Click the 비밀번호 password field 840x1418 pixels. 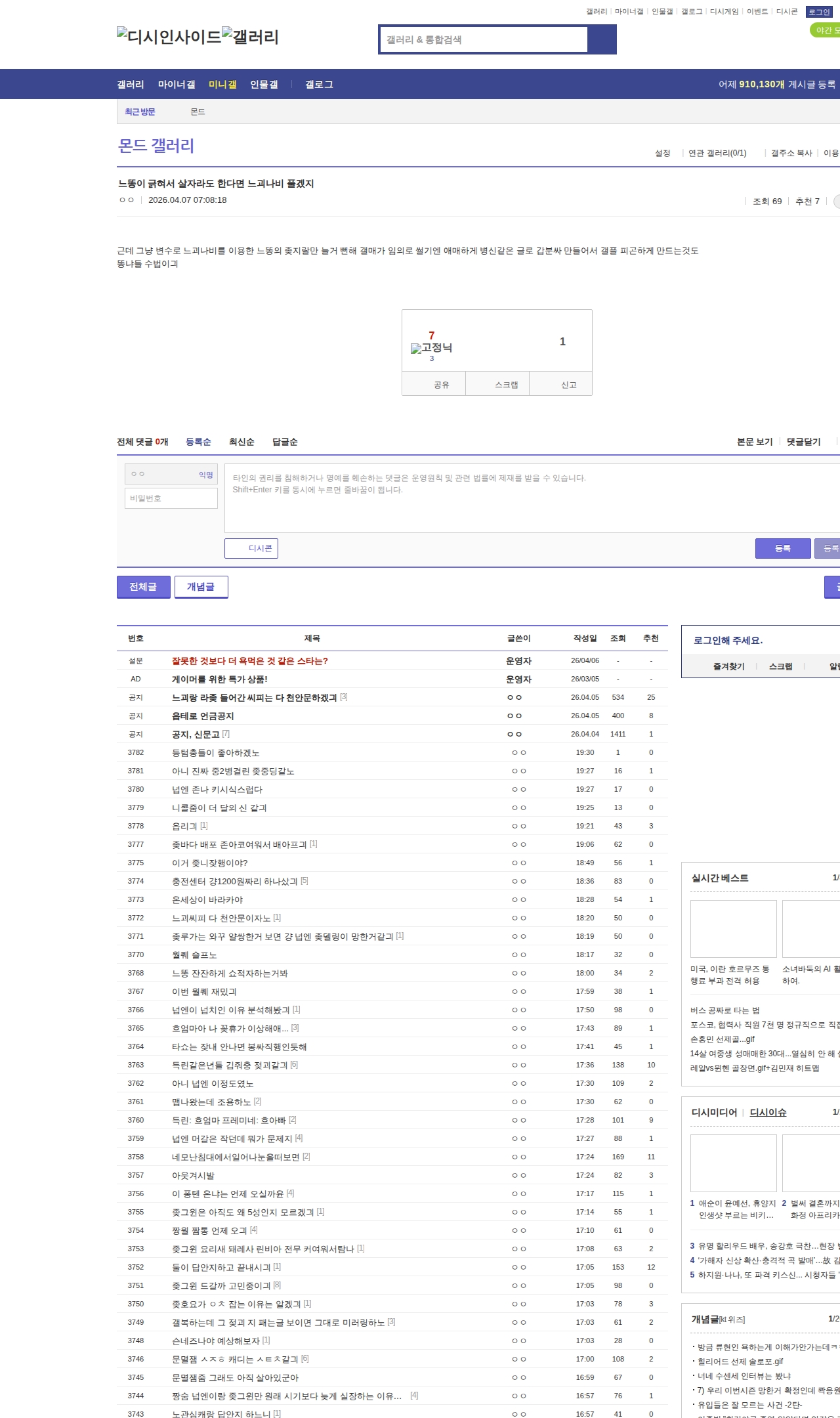point(171,498)
